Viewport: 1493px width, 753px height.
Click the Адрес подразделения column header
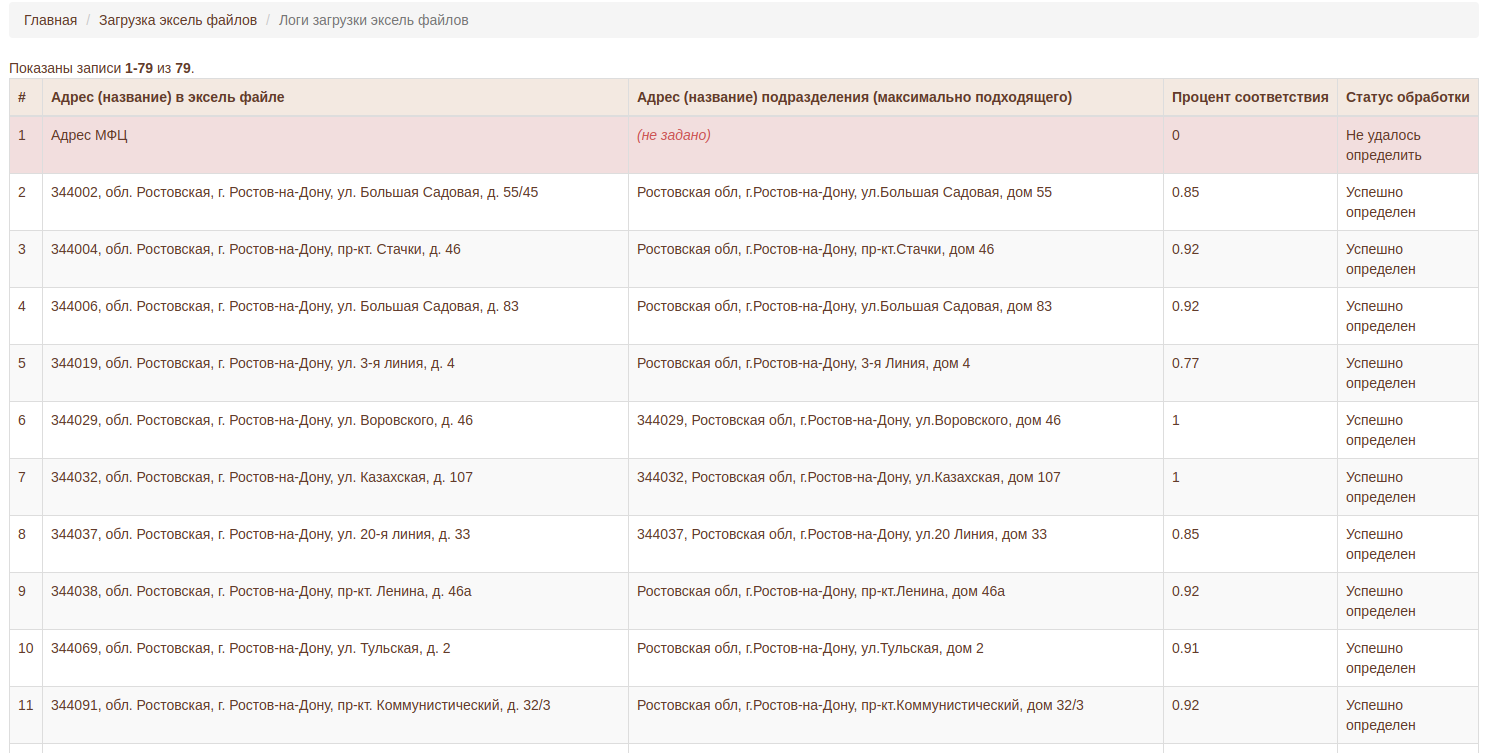853,97
